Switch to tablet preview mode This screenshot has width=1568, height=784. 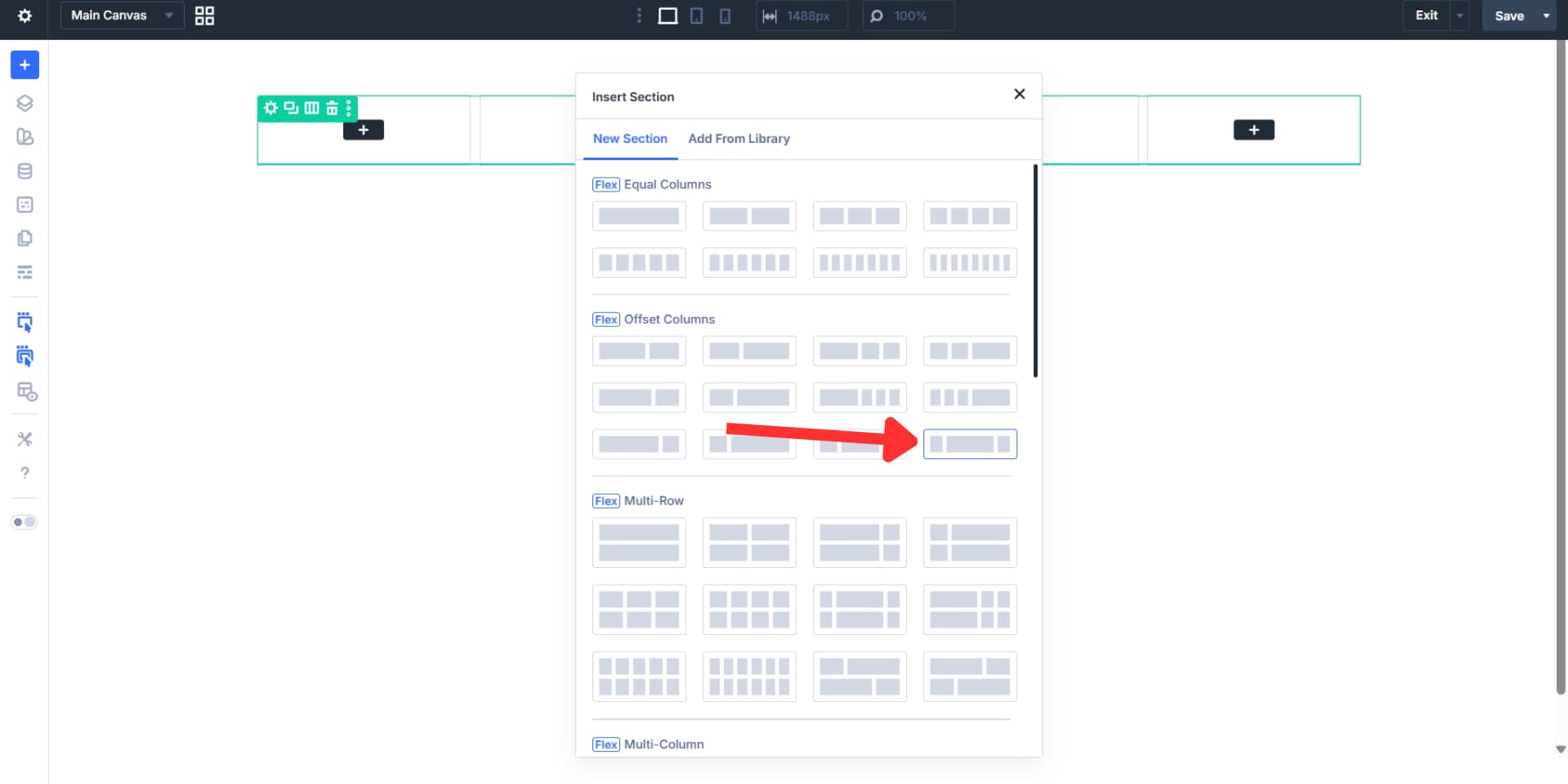(x=696, y=15)
